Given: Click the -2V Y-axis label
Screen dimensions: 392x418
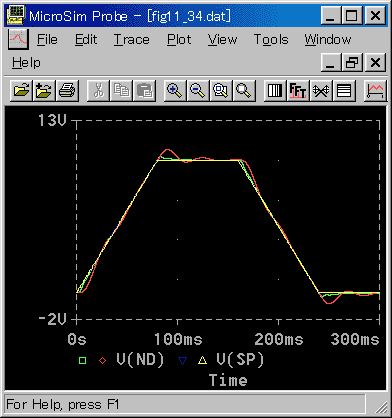Looking at the screenshot, I should [x=52, y=319].
